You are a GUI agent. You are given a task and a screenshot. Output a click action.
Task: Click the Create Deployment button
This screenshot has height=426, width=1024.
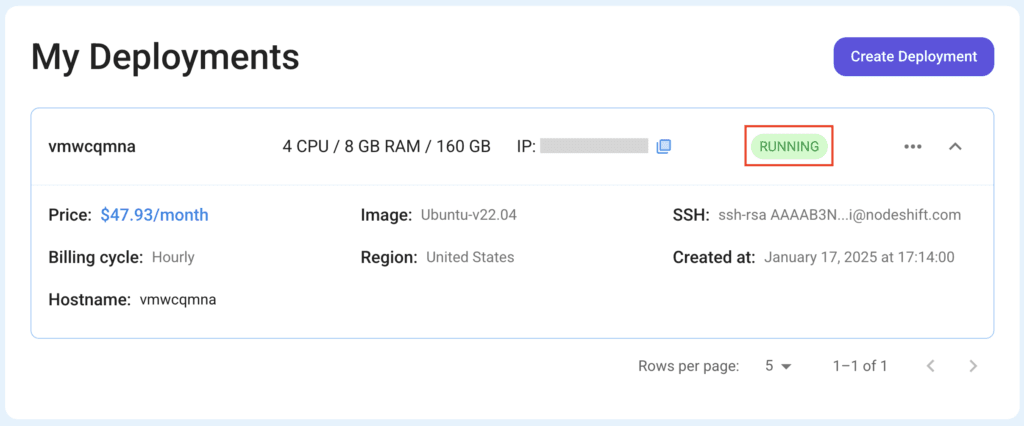913,57
